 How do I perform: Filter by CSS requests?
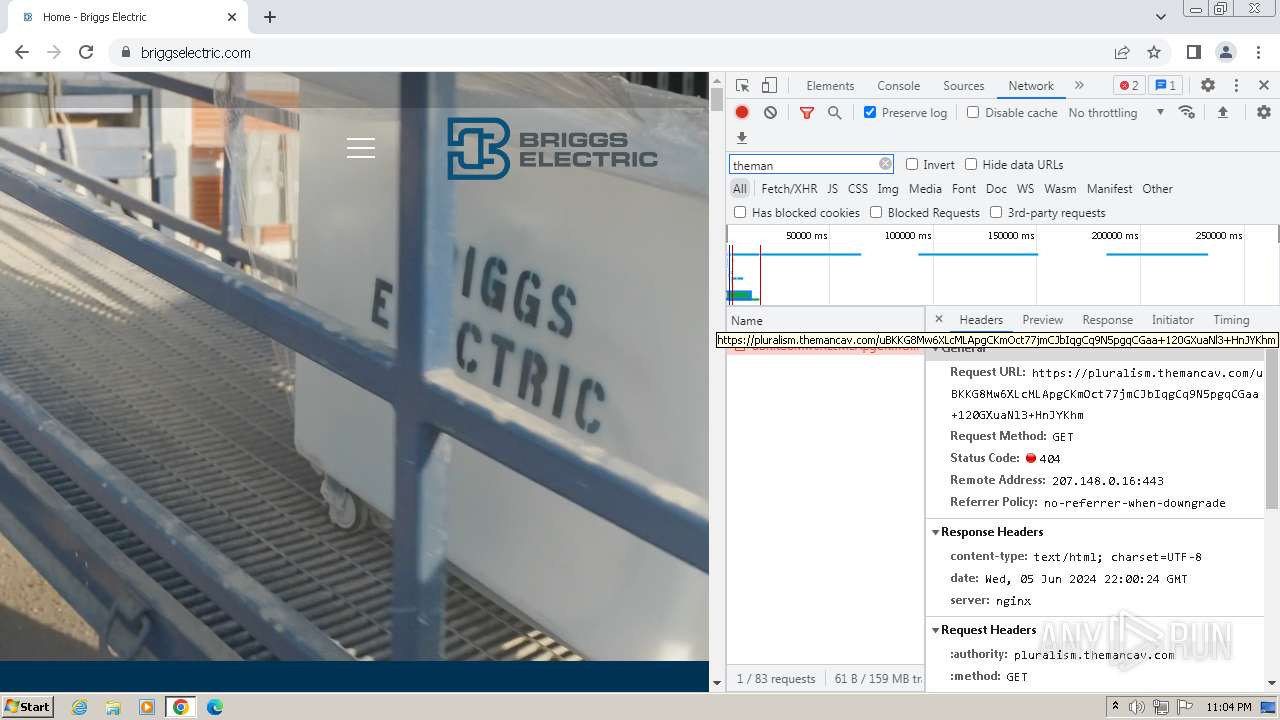[858, 188]
